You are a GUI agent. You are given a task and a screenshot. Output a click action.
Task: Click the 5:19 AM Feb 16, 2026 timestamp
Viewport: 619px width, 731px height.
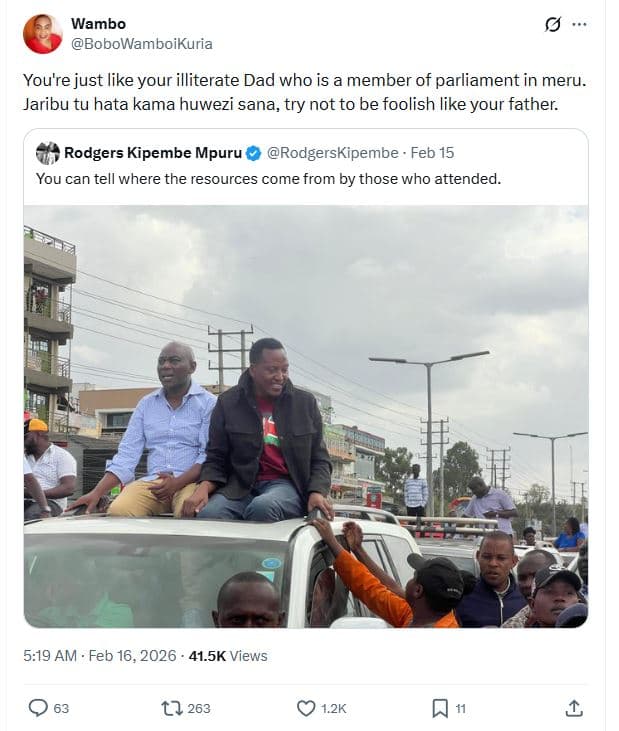point(100,655)
